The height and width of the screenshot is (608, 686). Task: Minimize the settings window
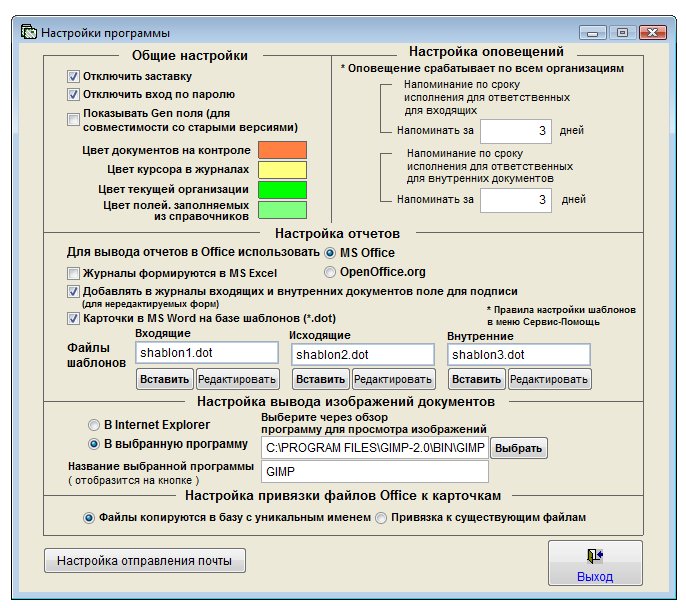pos(592,33)
